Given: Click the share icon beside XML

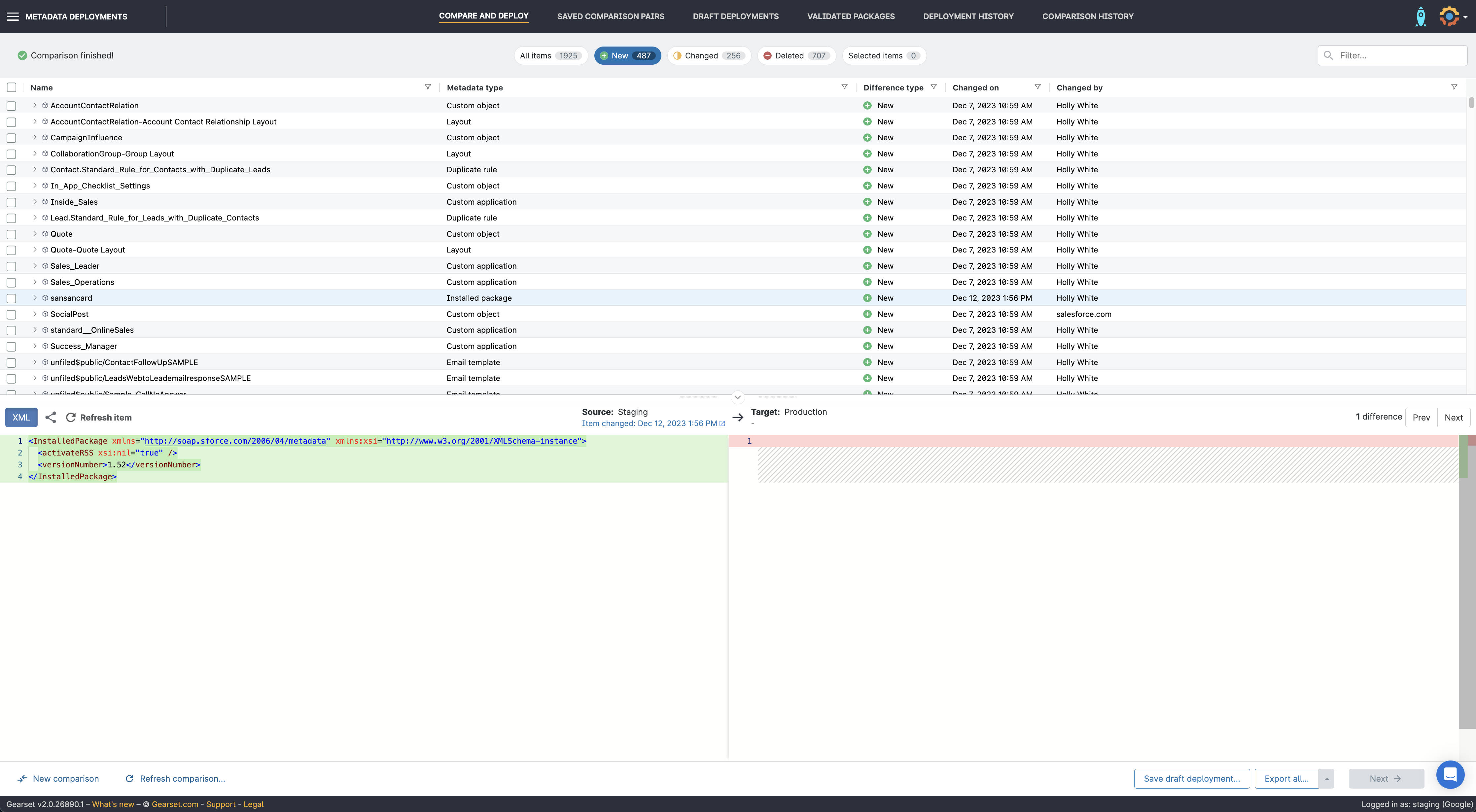Looking at the screenshot, I should (51, 418).
